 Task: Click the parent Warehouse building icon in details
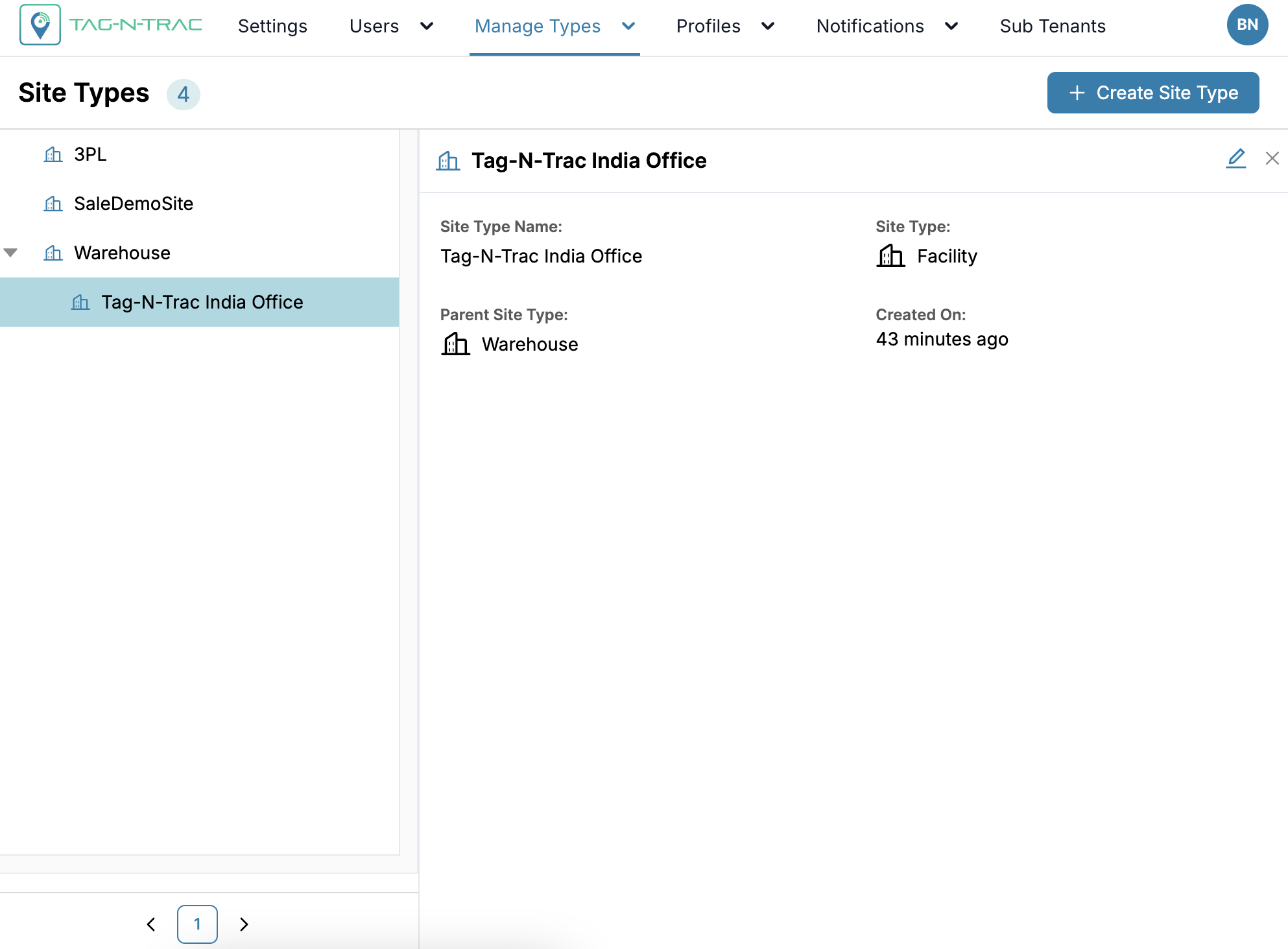[455, 344]
